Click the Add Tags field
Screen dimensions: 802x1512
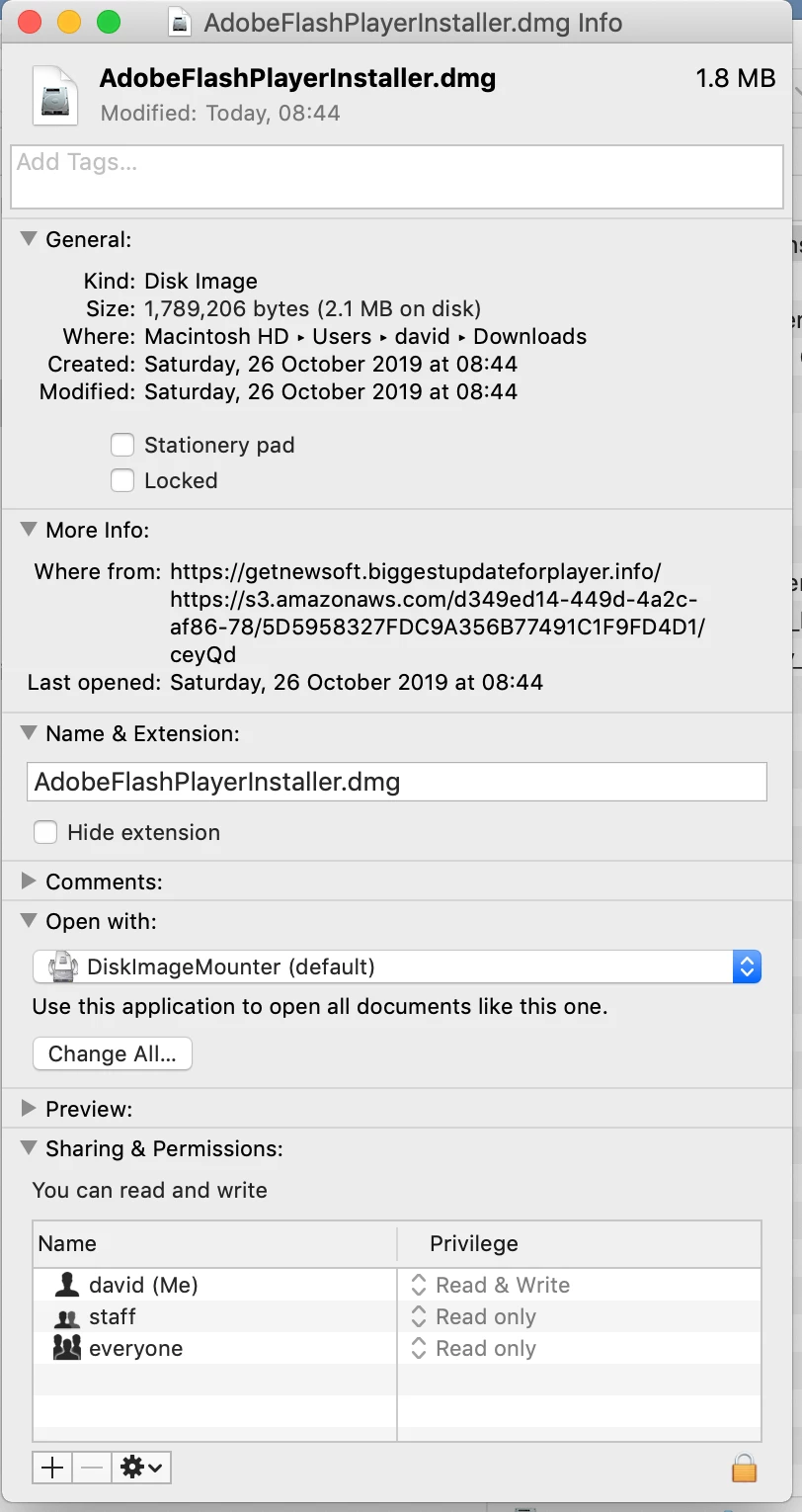397,177
